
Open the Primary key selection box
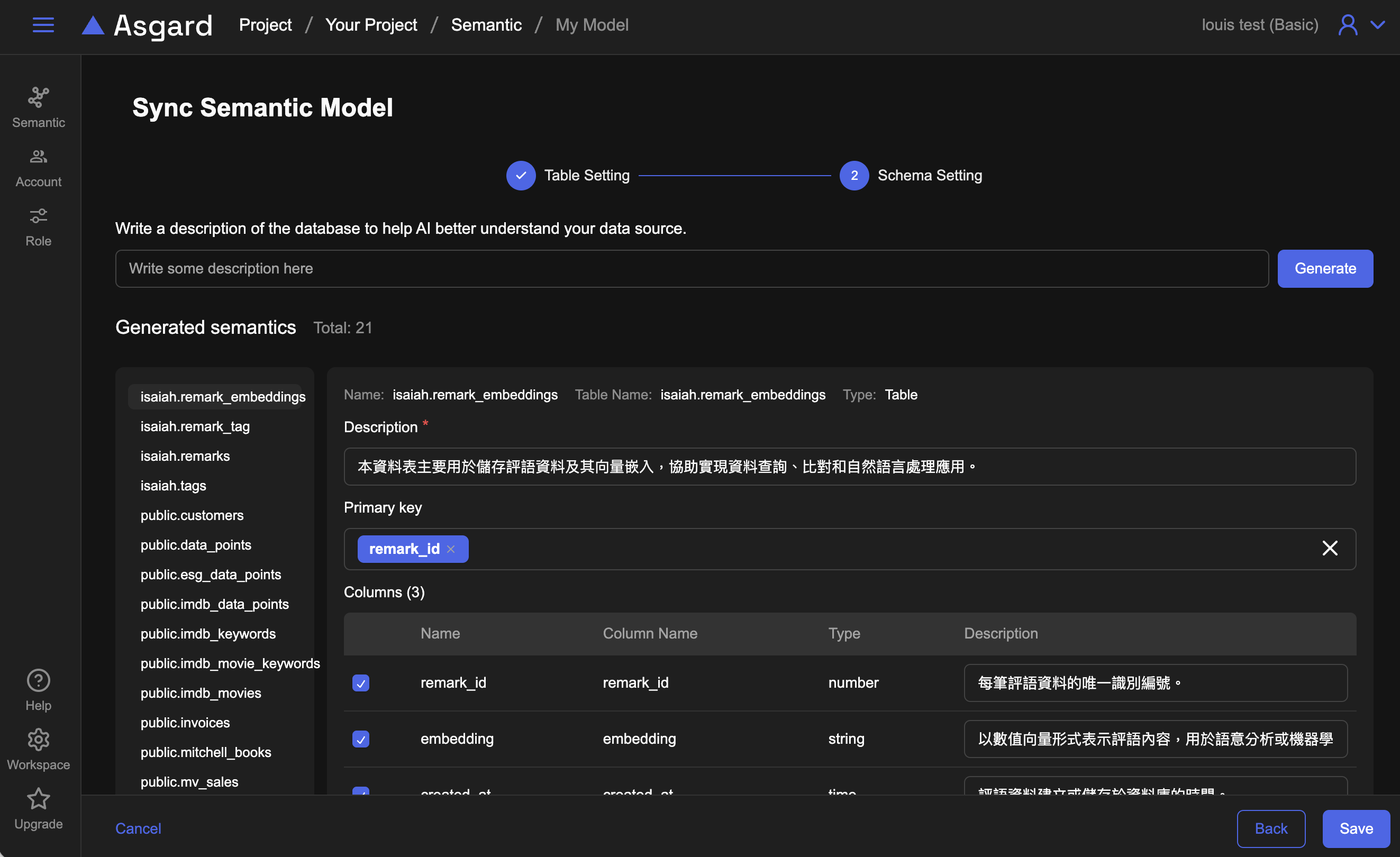[852, 549]
